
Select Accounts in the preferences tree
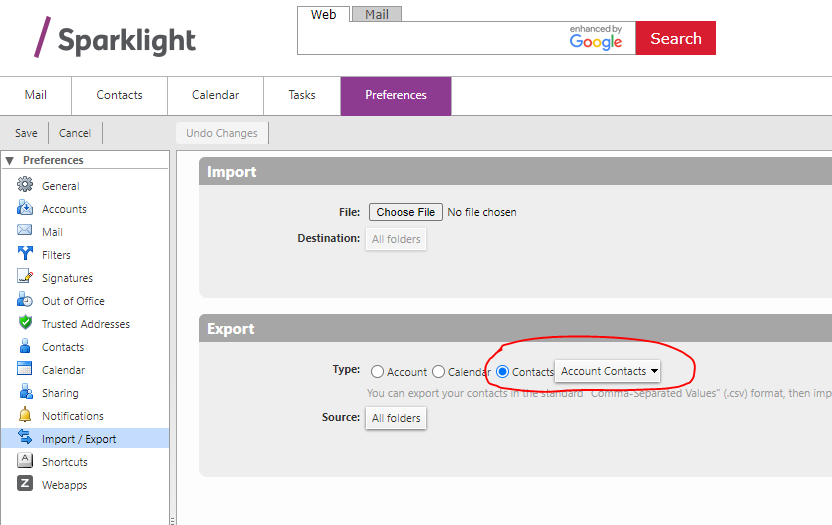pos(85,209)
